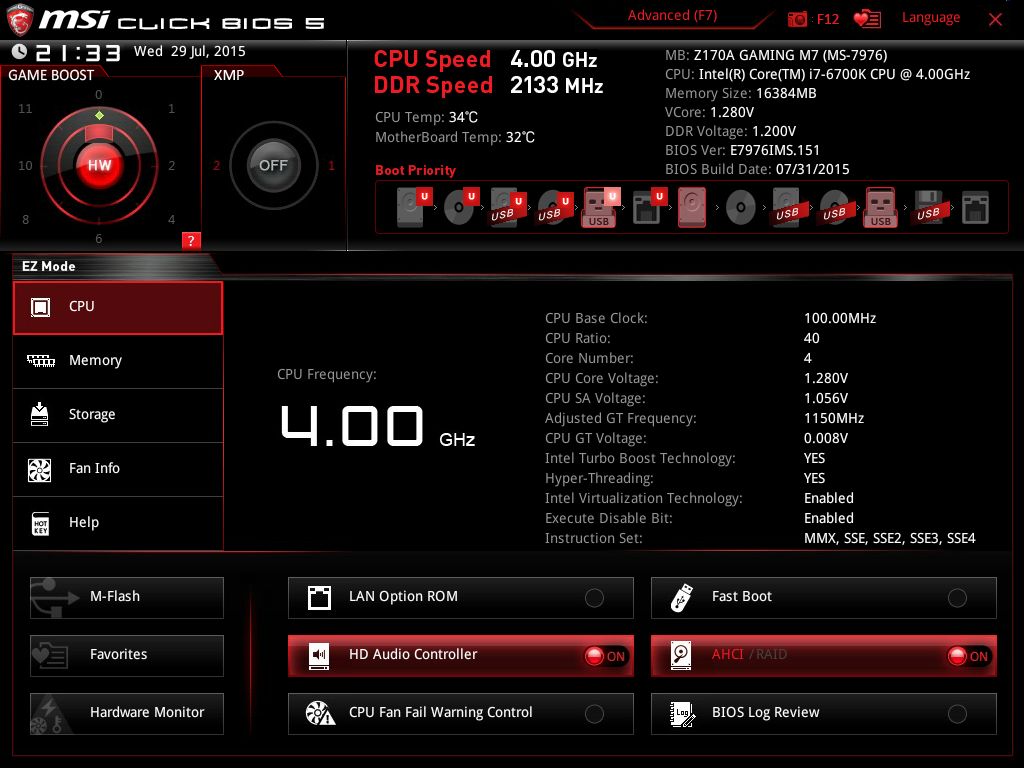
Task: Open the Memory tab
Action: pyautogui.click(x=118, y=361)
